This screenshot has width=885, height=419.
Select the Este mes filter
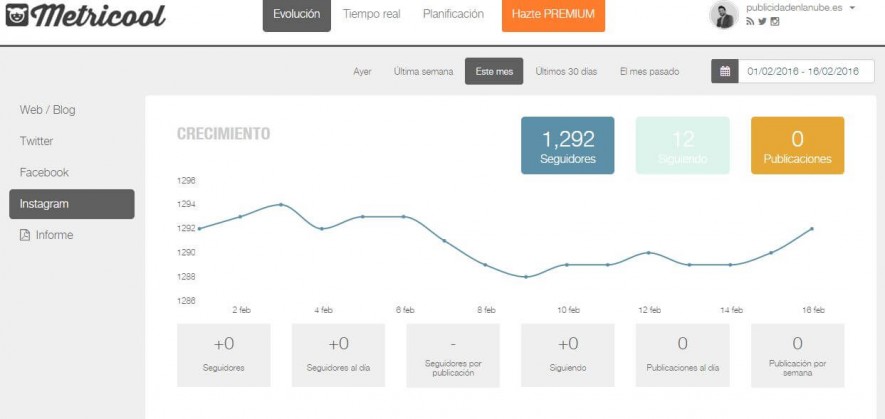point(494,71)
